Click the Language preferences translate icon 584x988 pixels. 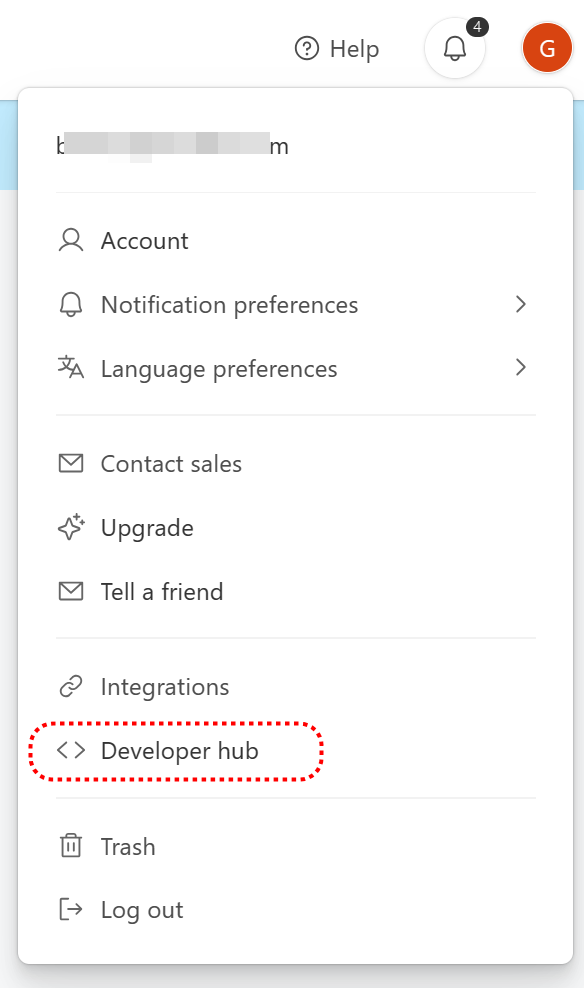click(71, 368)
